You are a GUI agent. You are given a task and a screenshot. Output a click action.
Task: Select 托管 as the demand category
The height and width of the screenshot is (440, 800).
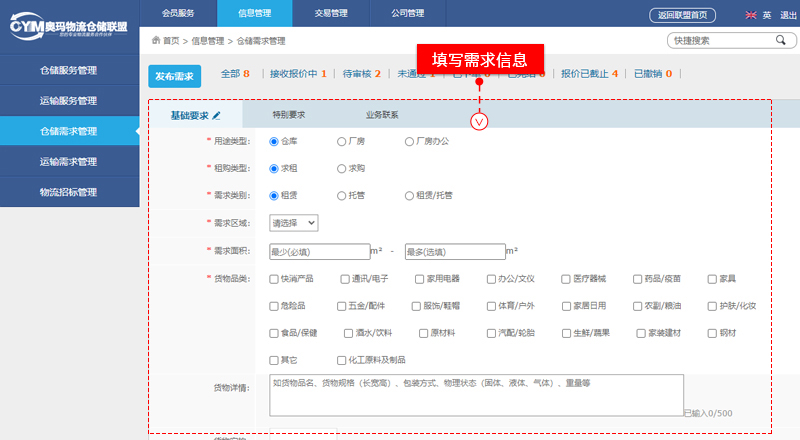pyautogui.click(x=342, y=196)
